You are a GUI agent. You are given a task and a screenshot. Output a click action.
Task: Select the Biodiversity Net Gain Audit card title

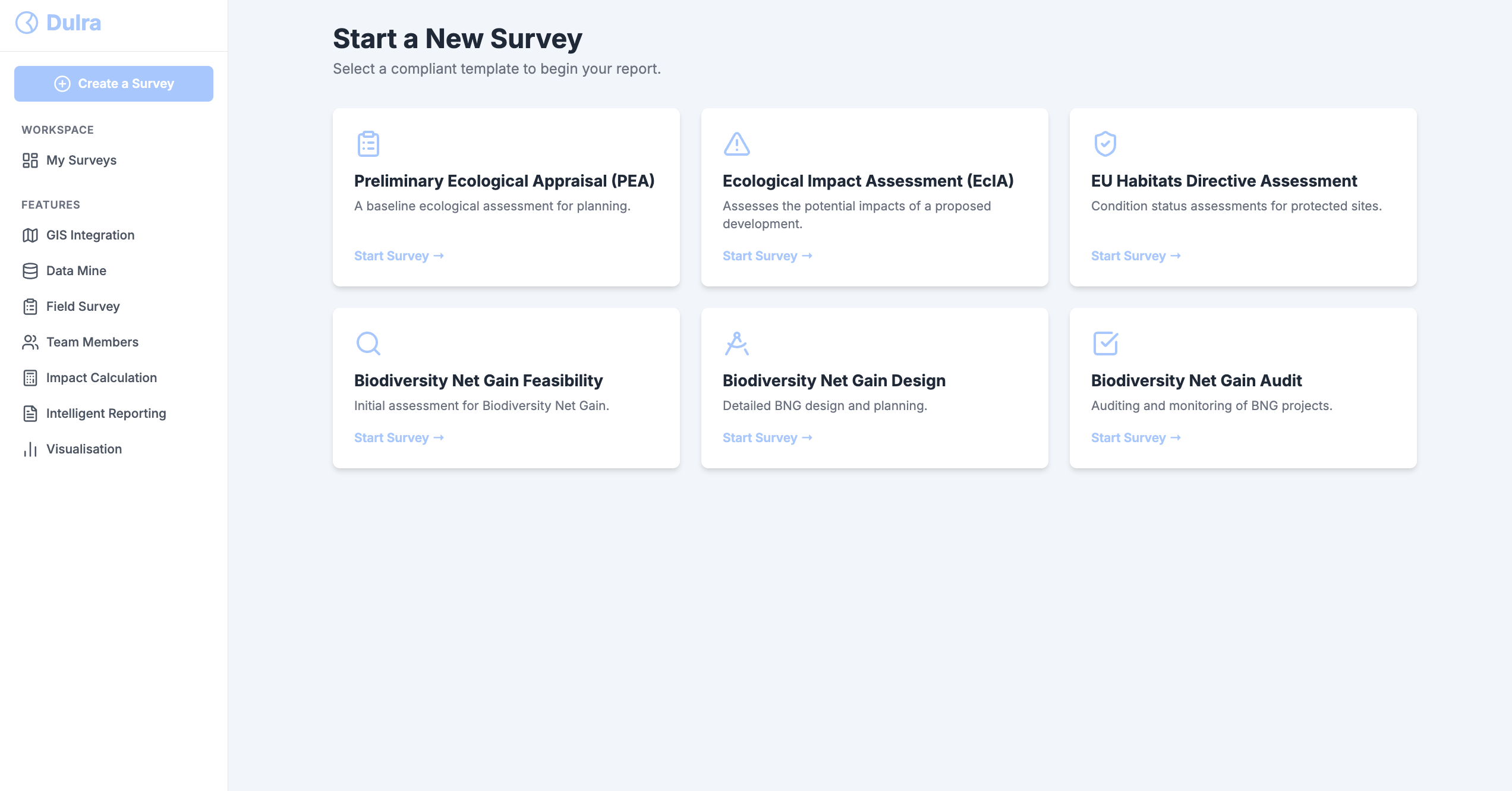pyautogui.click(x=1196, y=381)
